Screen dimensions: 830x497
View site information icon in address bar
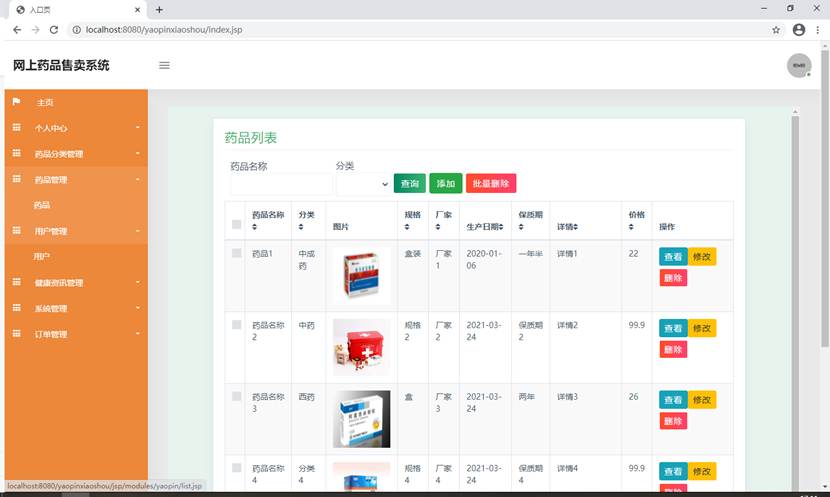pos(77,30)
